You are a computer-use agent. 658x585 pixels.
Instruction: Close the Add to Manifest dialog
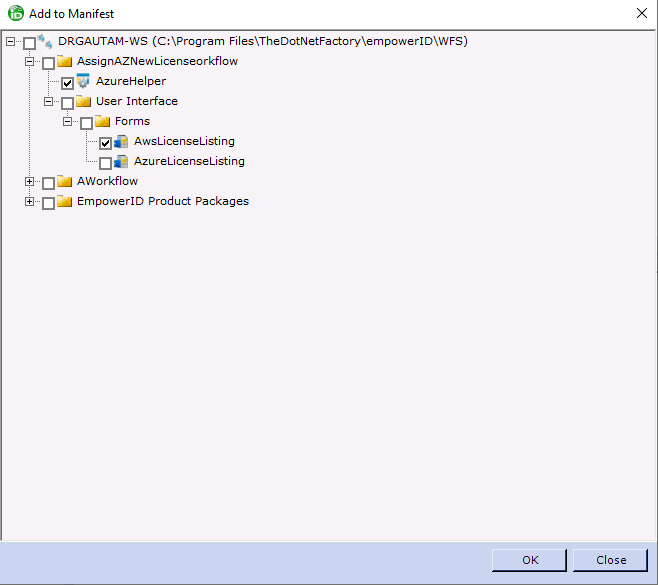coord(642,13)
